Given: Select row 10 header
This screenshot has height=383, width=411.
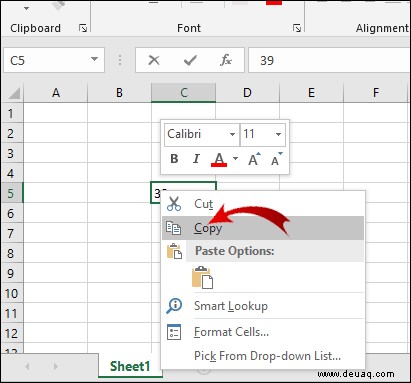Looking at the screenshot, I should pos(12,293).
